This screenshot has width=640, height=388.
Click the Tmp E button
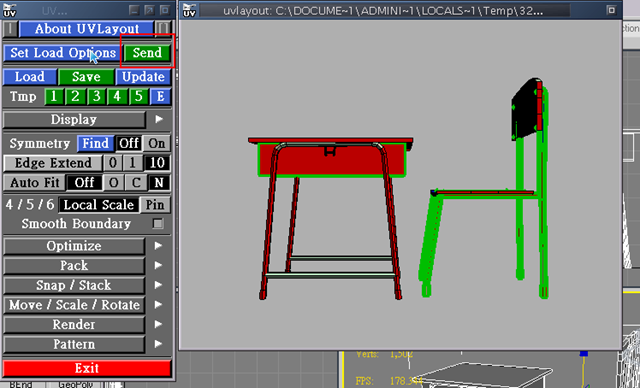click(160, 97)
